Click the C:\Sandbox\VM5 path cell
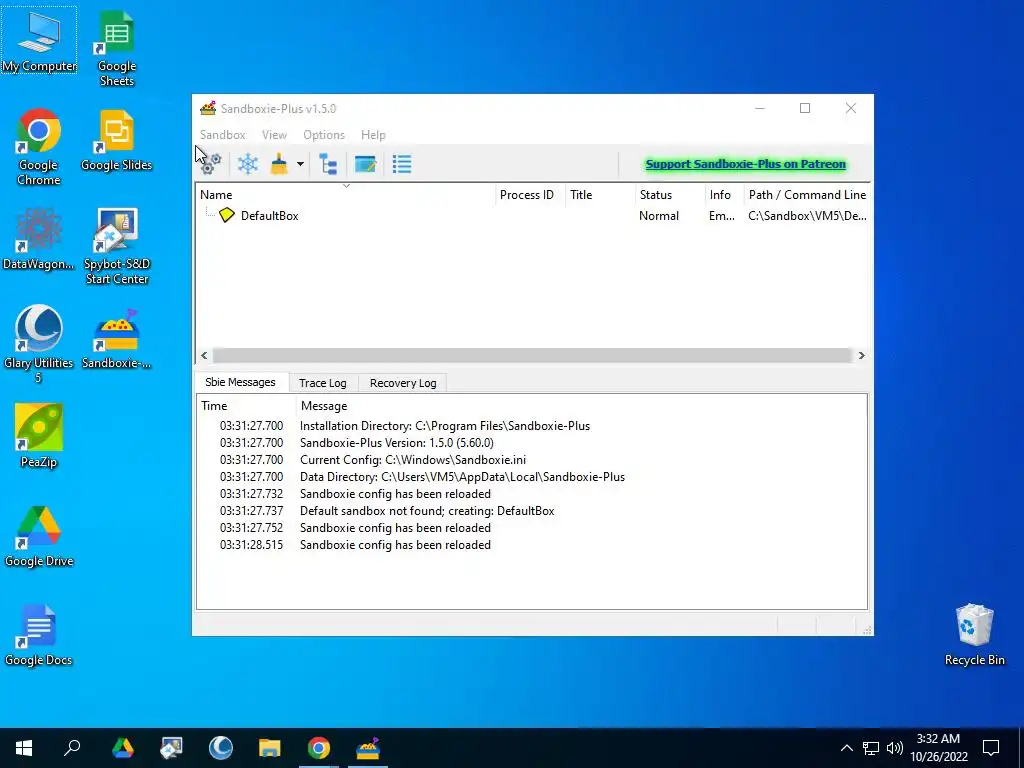Screen dimensions: 1024x768 pos(807,216)
